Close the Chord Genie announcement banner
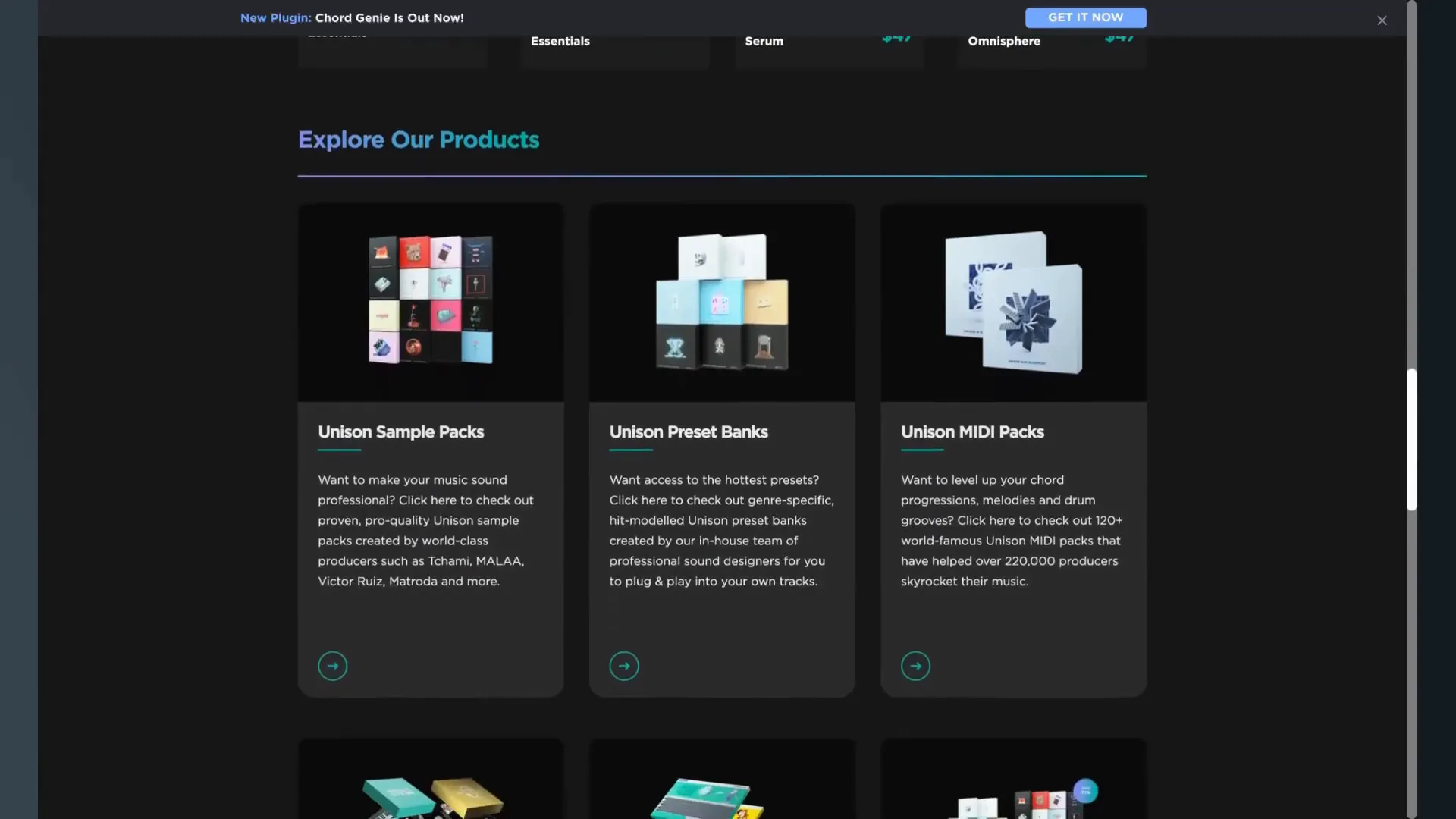 pyautogui.click(x=1382, y=20)
